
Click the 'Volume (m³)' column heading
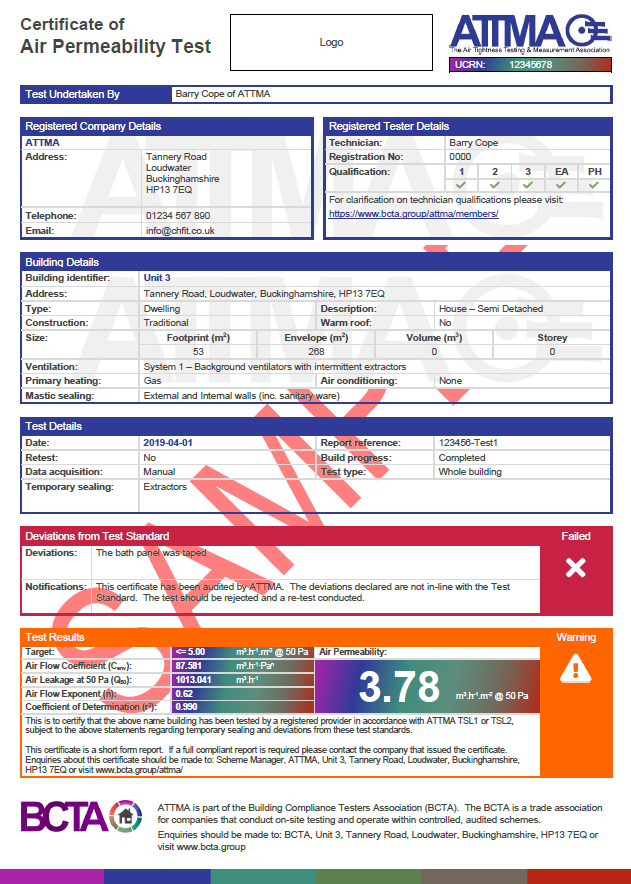[434, 338]
